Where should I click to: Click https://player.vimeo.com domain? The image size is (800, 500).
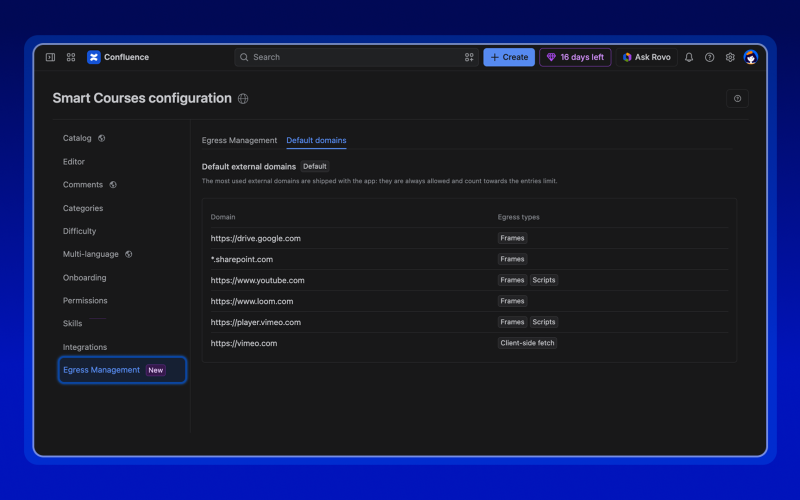coord(256,322)
